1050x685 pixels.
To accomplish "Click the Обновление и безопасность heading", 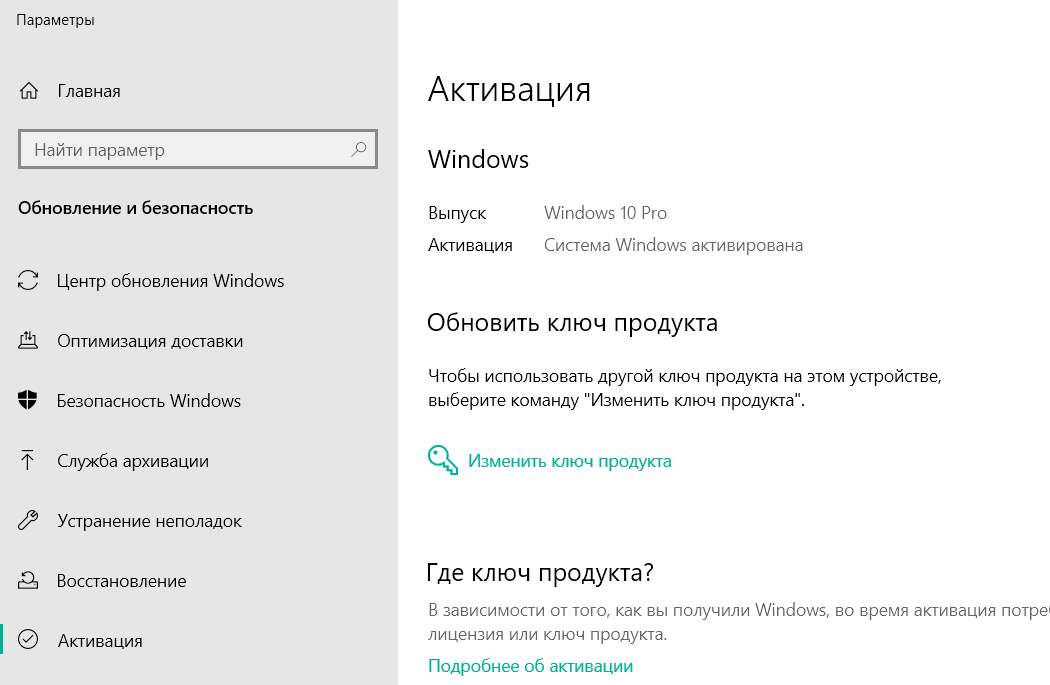I will [135, 208].
